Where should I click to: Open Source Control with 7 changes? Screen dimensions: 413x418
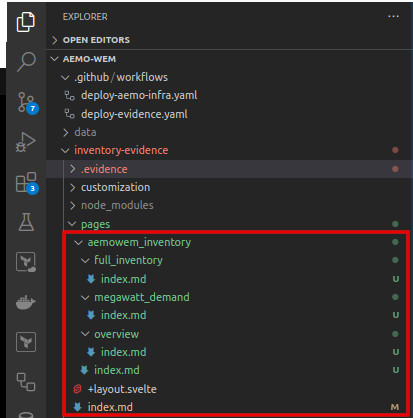(27, 103)
